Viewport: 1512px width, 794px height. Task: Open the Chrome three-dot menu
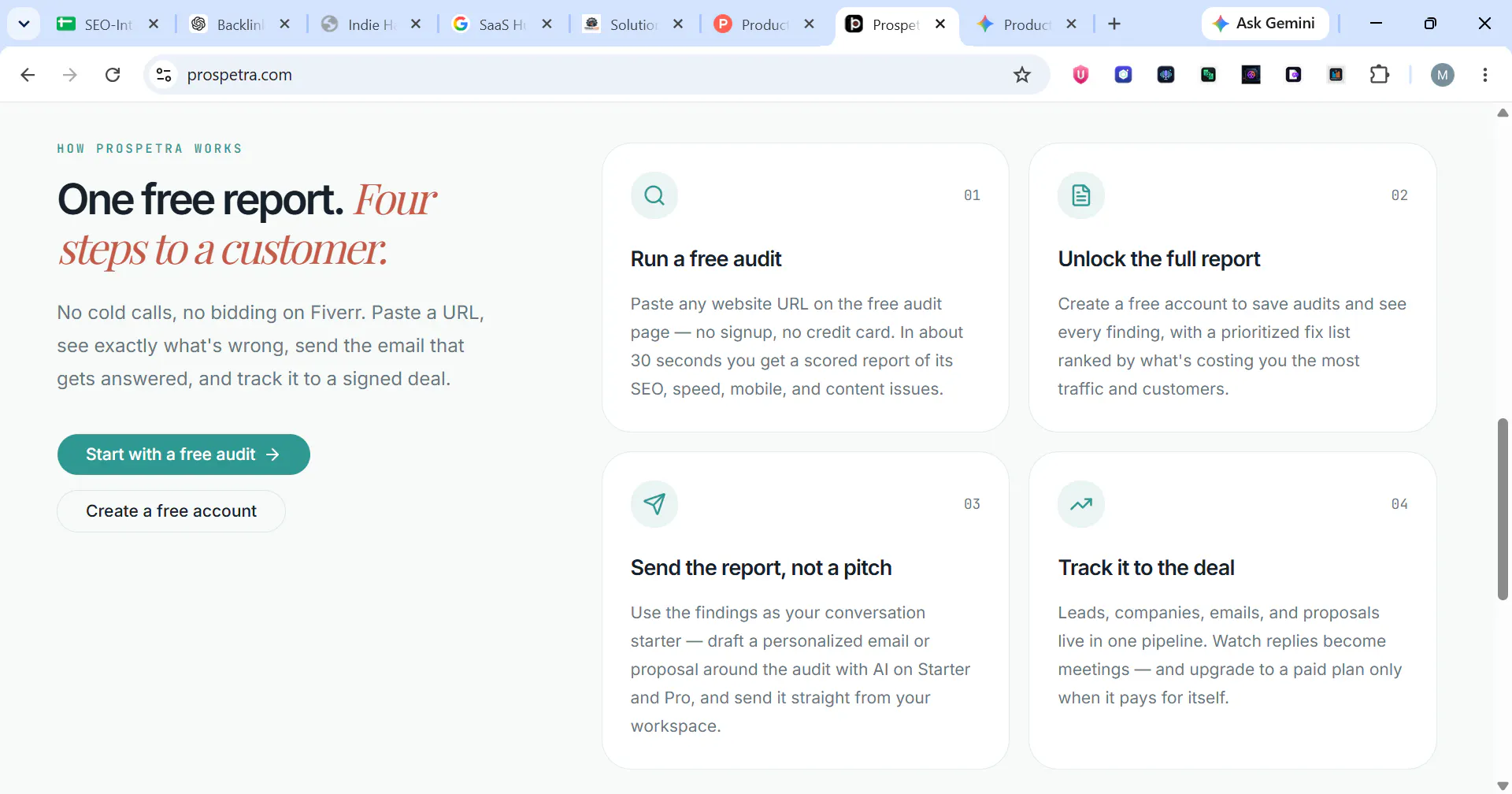point(1485,75)
